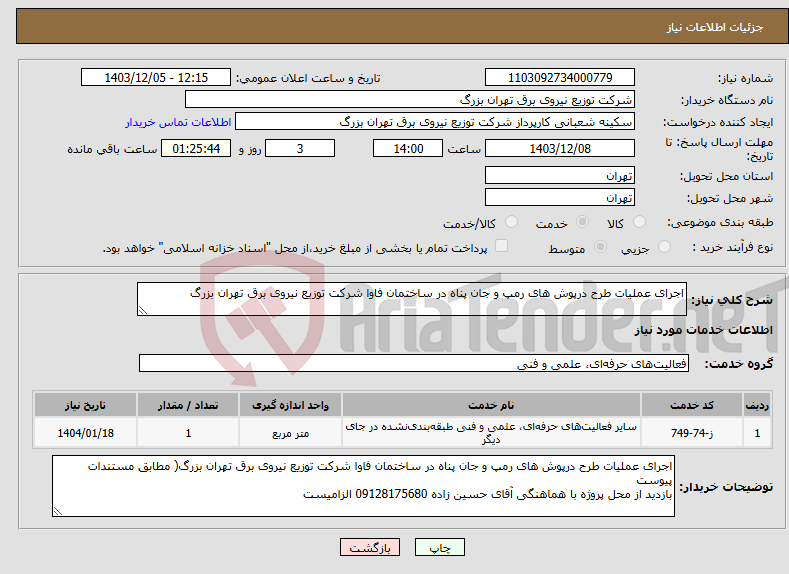The height and width of the screenshot is (574, 789).
Task: Click the quantity cell in row 1
Action: click(x=188, y=433)
